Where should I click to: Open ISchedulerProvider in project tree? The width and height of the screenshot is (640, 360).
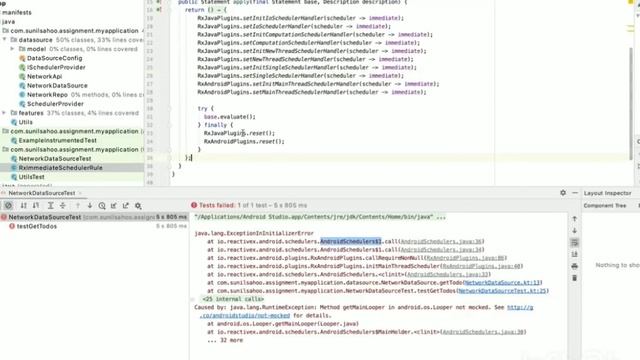tap(56, 67)
